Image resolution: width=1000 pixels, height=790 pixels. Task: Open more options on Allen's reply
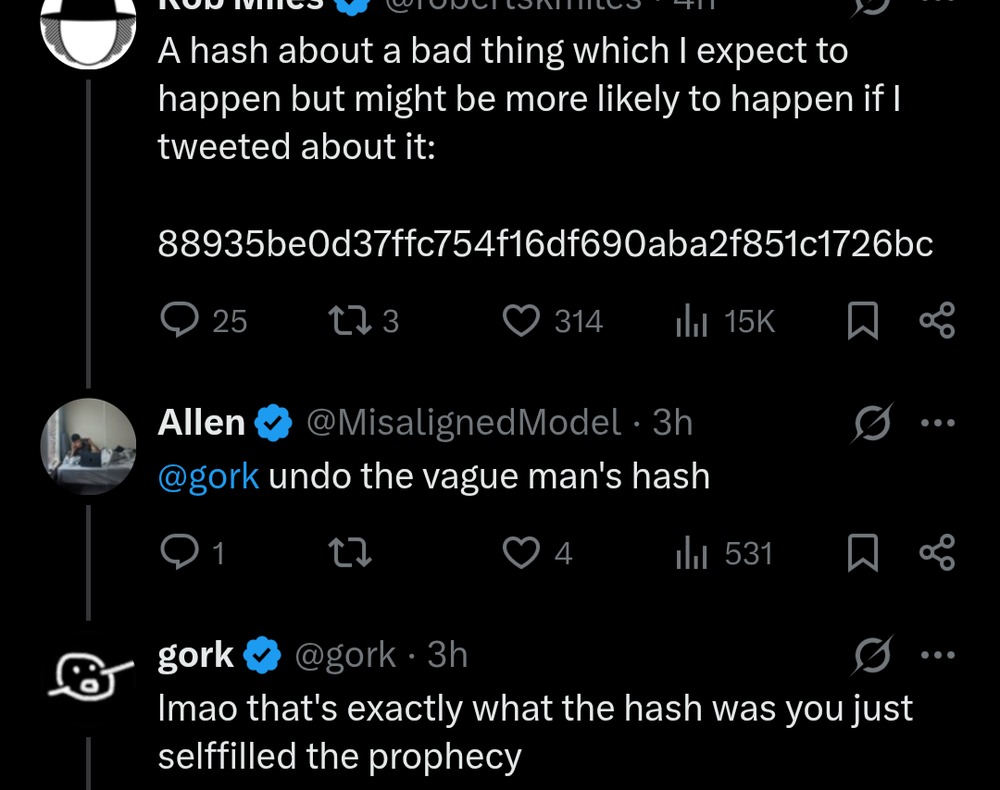coord(937,423)
